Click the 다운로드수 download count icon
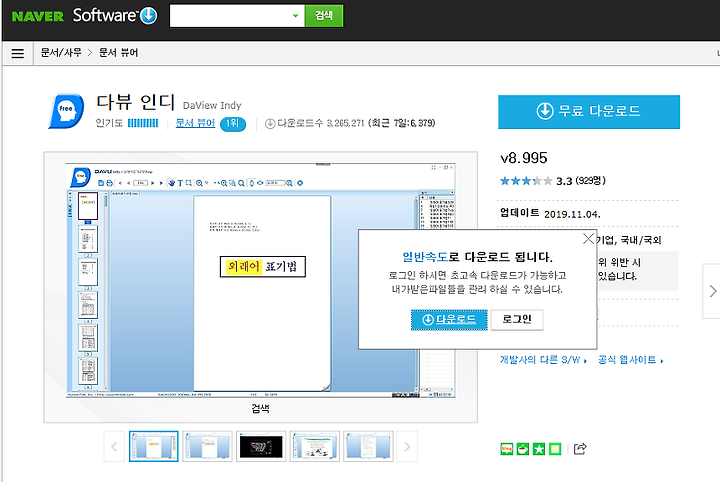Screen dimensions: 720x482 pos(270,123)
